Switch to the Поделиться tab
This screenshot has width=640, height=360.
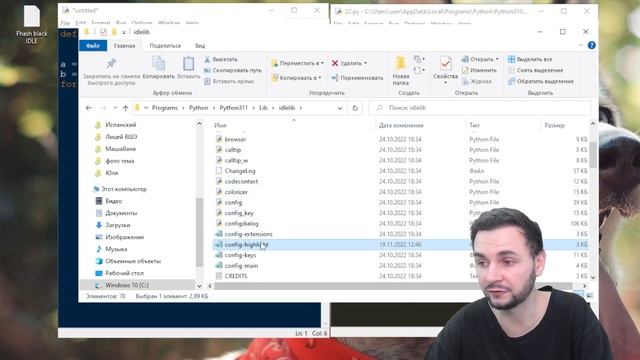point(165,46)
